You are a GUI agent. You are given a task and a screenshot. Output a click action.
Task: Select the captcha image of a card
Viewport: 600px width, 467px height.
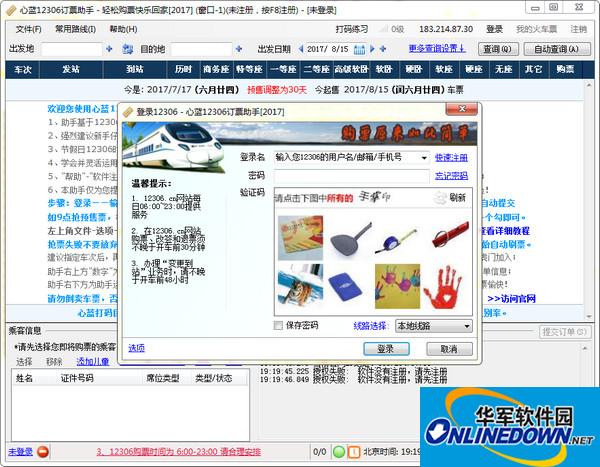click(x=300, y=237)
